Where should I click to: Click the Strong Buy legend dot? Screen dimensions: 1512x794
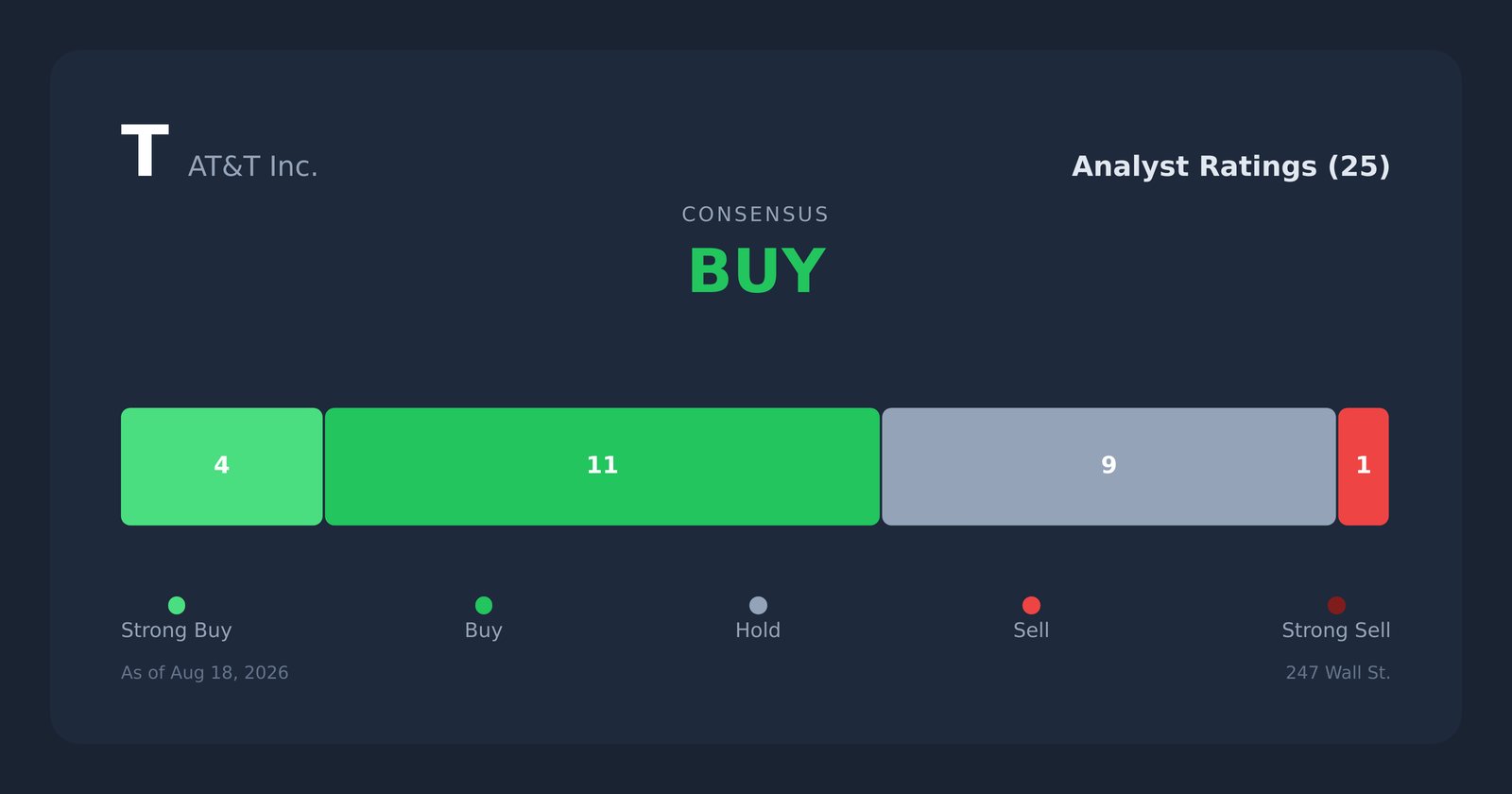[177, 605]
